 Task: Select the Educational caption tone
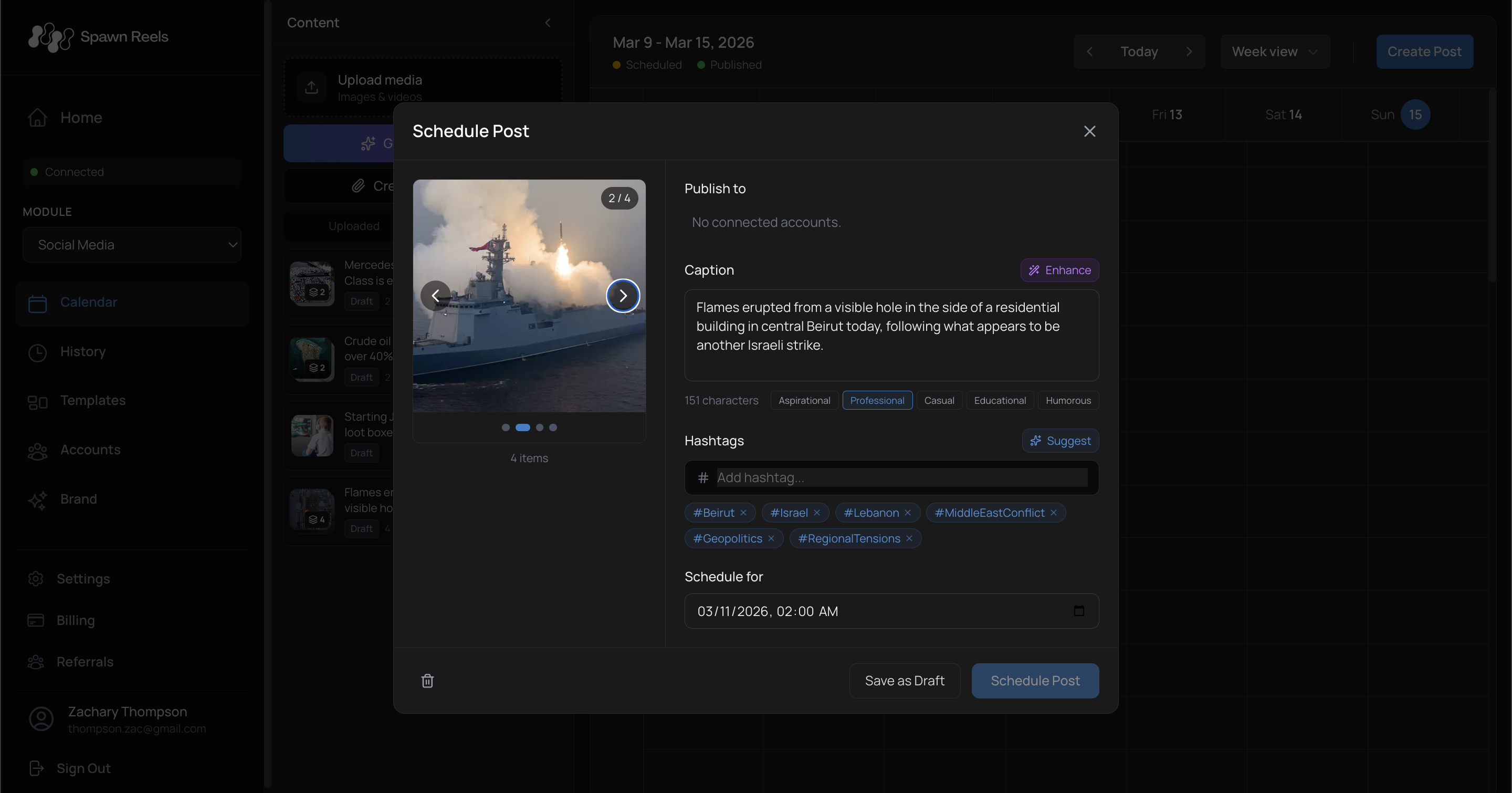point(1000,400)
